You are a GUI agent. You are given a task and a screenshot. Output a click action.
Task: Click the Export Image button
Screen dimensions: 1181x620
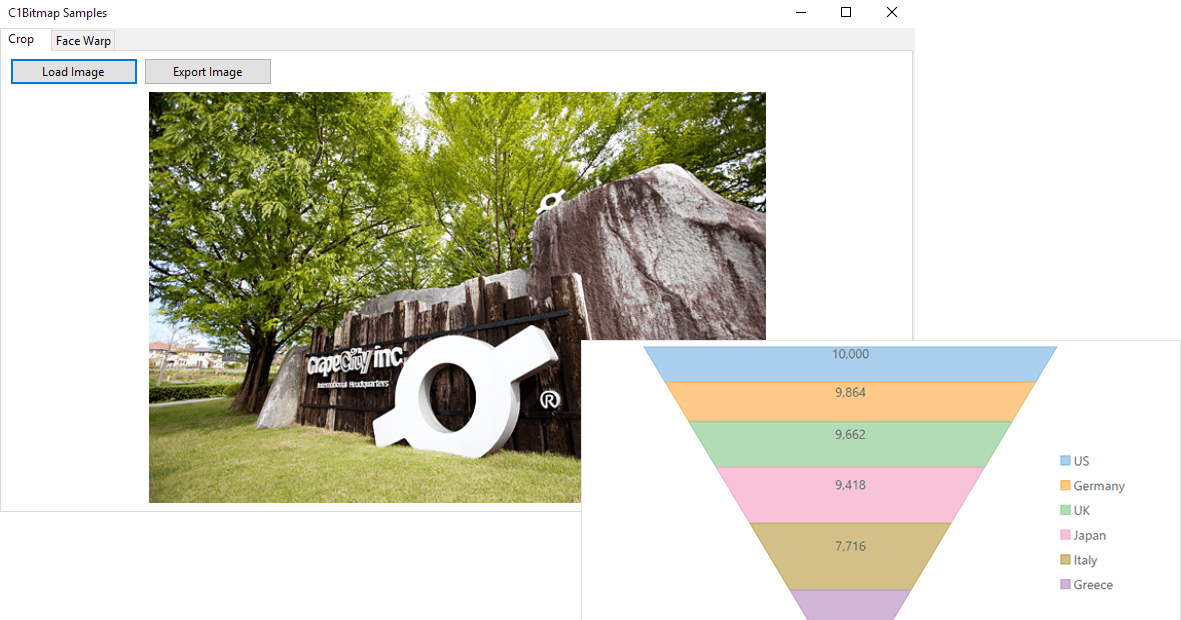click(208, 72)
